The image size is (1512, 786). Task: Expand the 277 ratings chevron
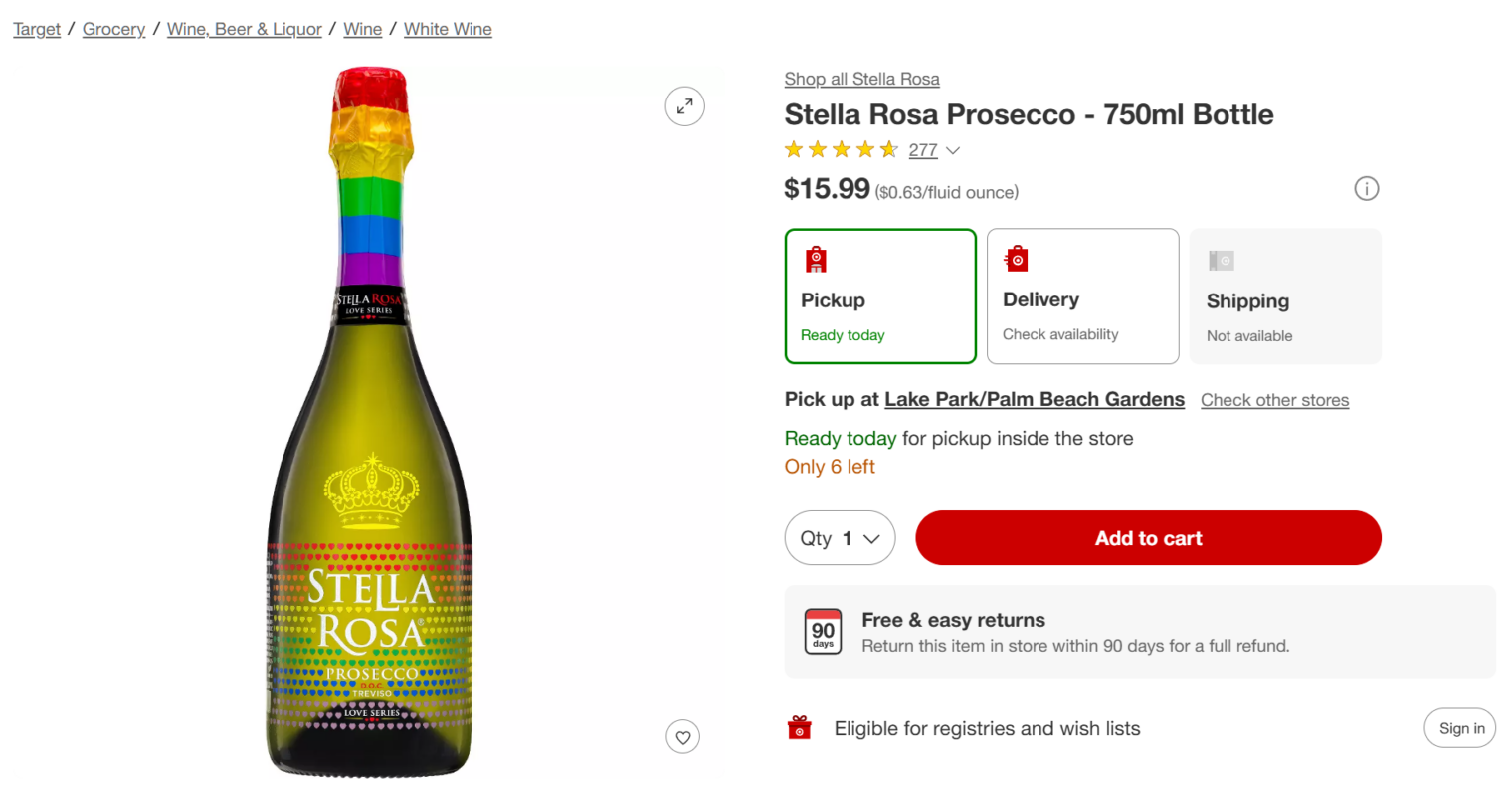pos(953,151)
